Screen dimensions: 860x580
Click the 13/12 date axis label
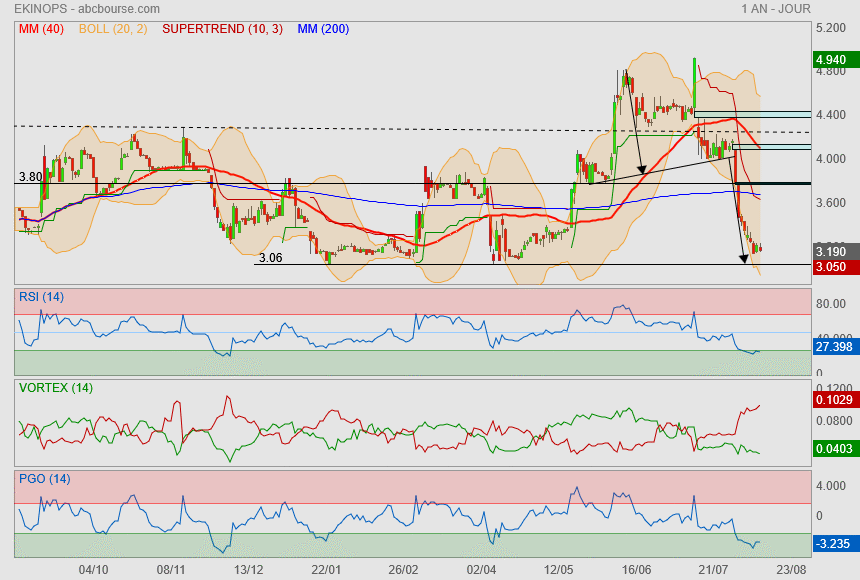(248, 570)
